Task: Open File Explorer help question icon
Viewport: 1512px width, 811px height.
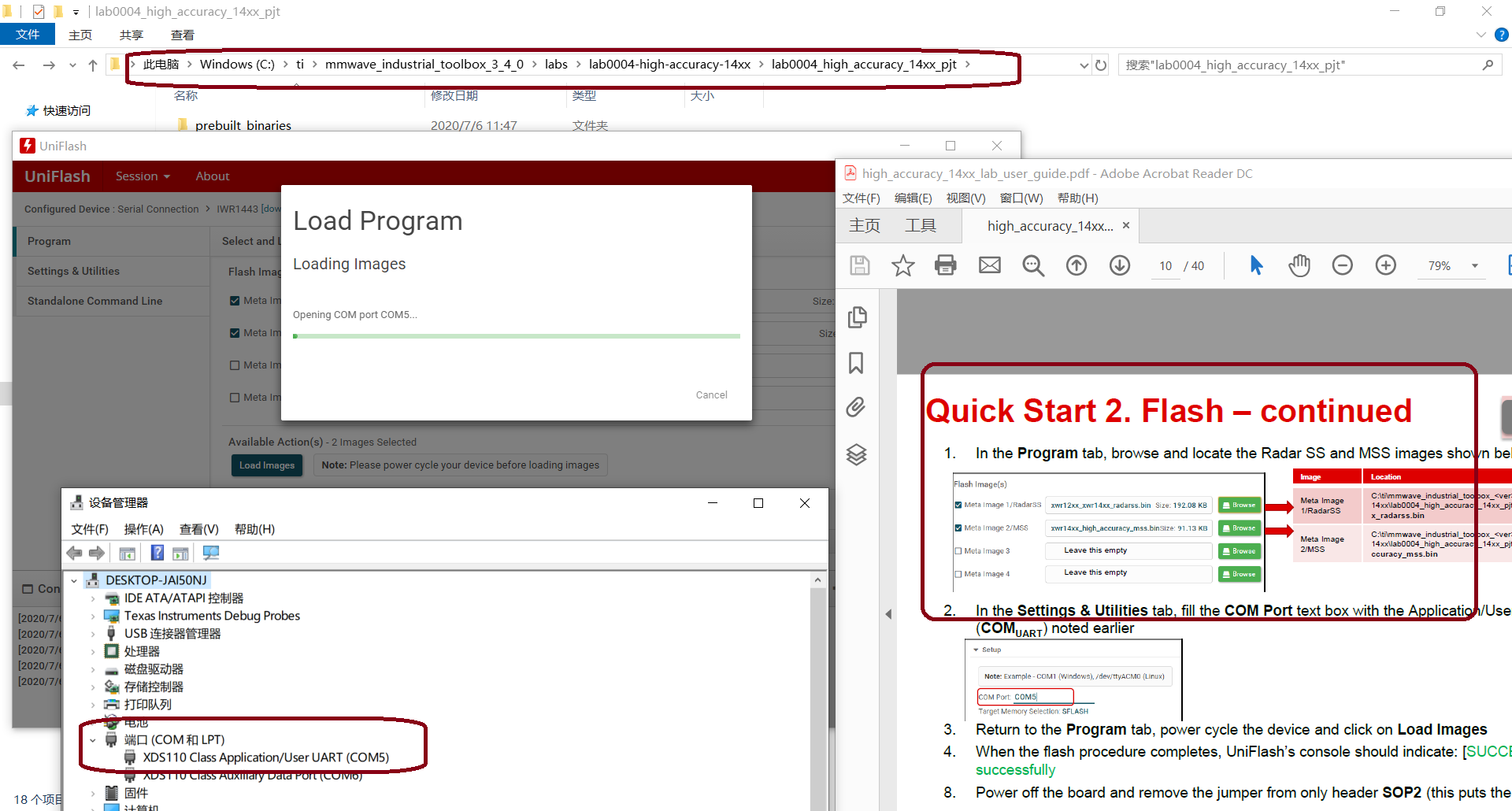Action: click(x=1502, y=35)
